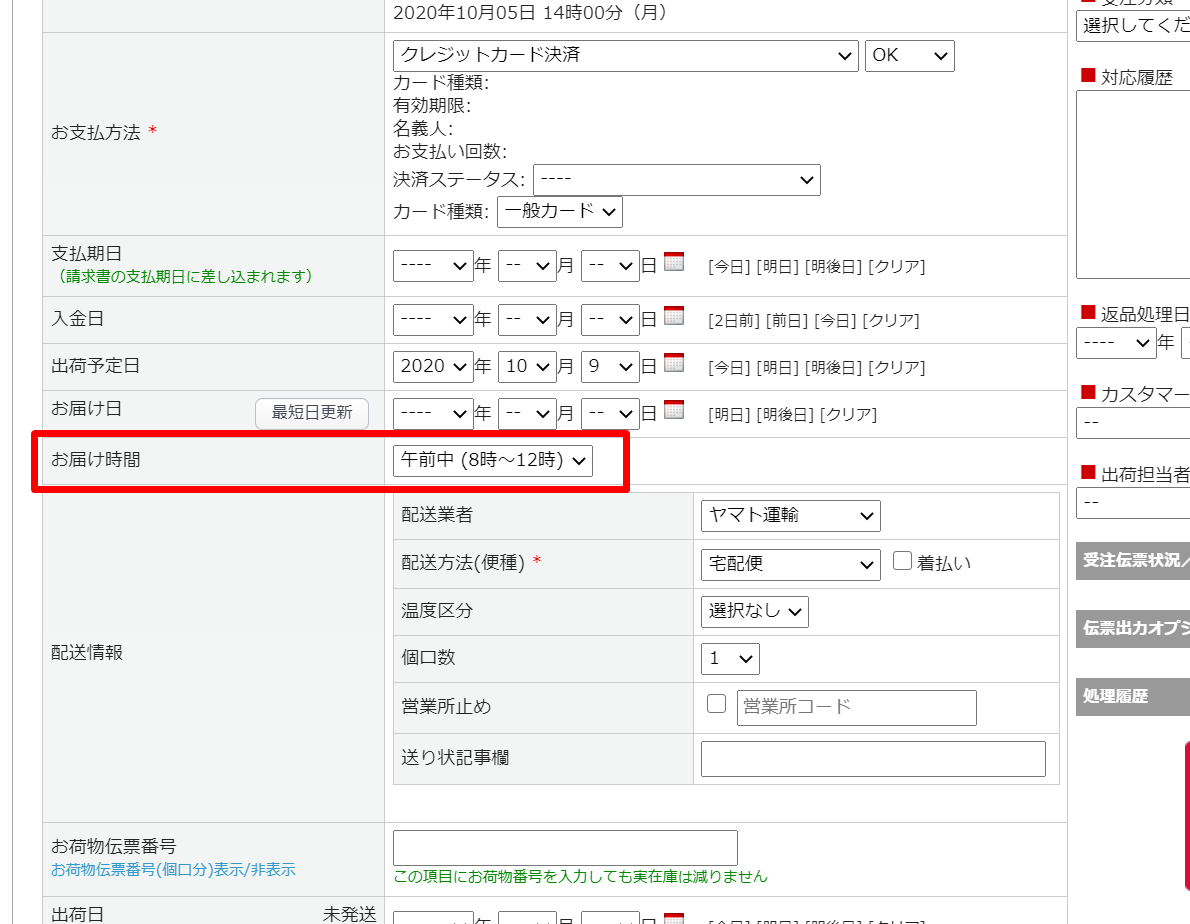Click the 最短日更新 button
The height and width of the screenshot is (924, 1190).
(x=312, y=413)
